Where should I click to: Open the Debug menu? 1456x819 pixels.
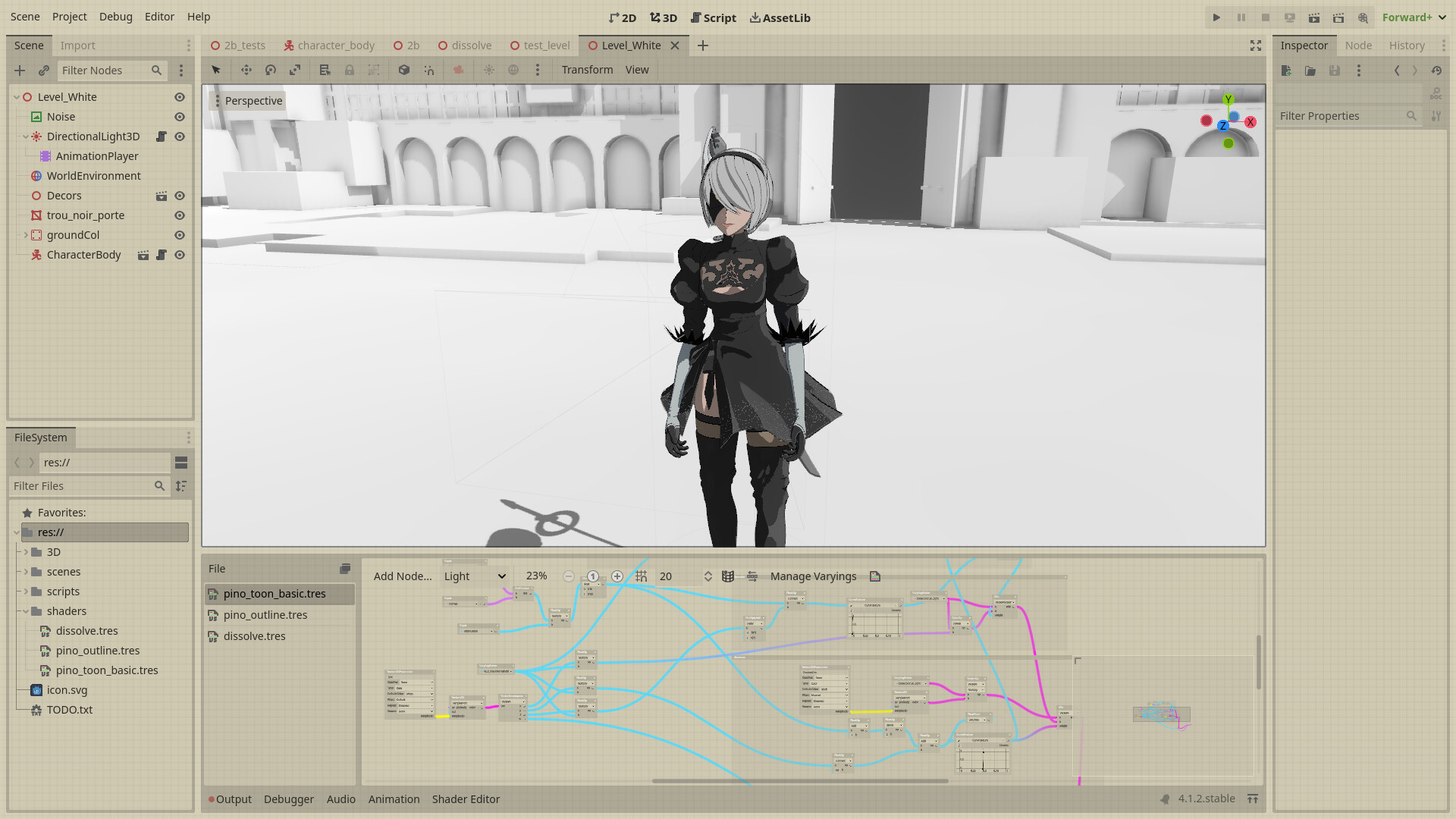coord(115,17)
